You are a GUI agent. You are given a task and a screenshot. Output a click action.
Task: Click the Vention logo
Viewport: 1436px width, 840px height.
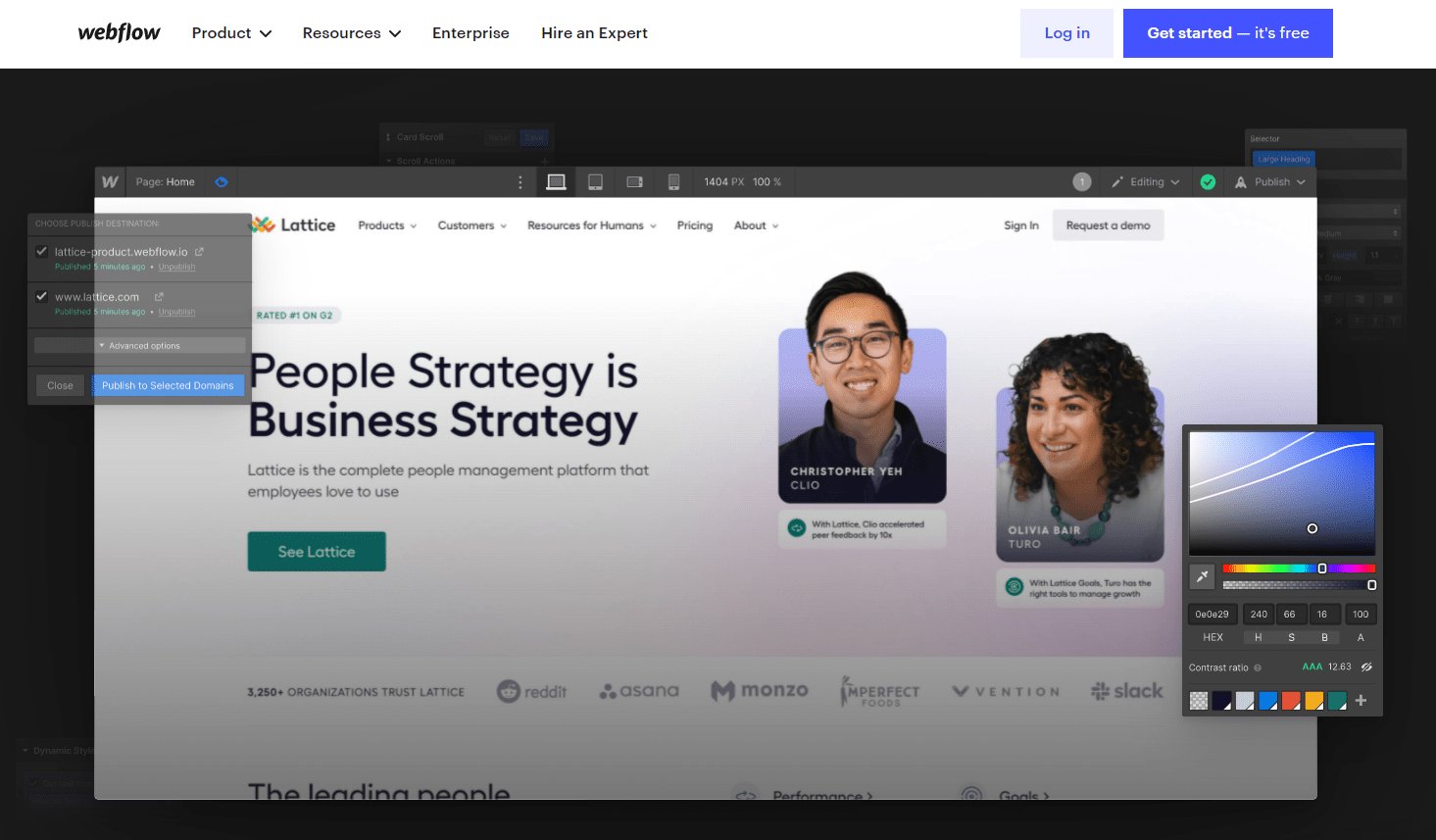(1006, 691)
